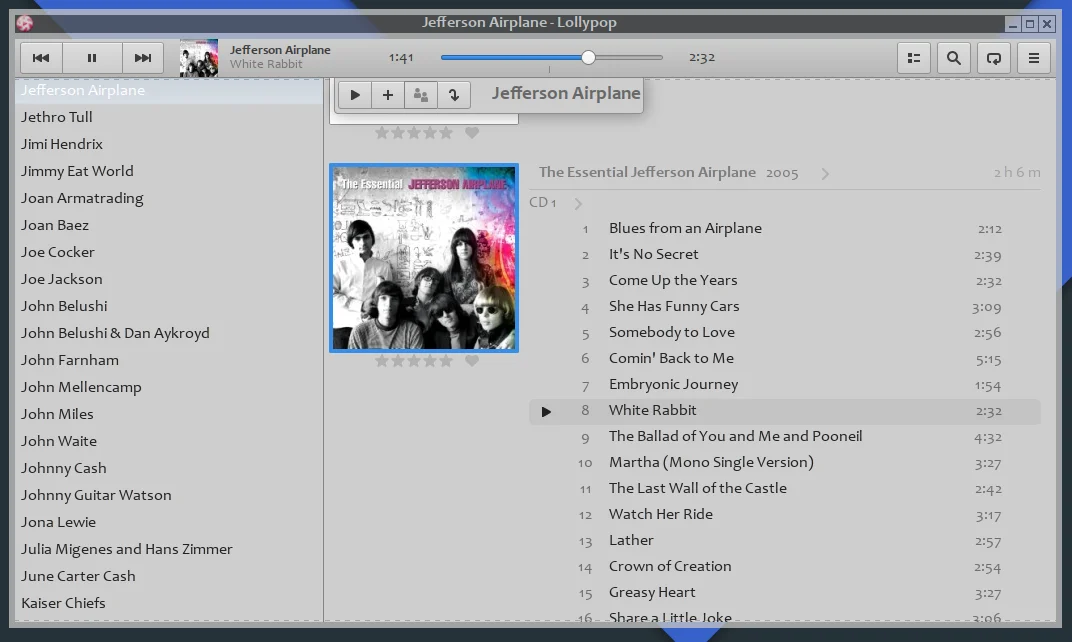Select artist John Waite
This screenshot has height=642, width=1072.
point(169,441)
